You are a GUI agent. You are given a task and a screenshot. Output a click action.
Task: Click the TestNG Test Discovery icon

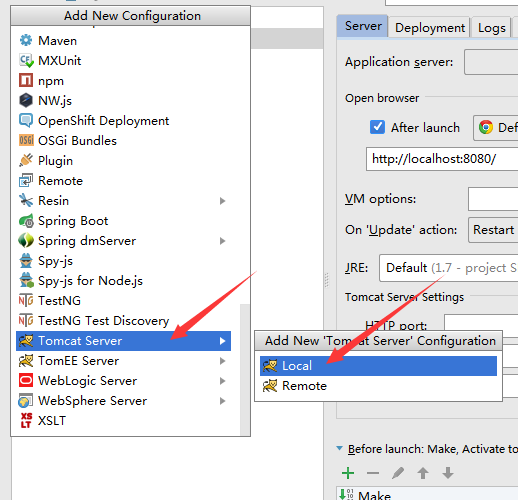(x=26, y=321)
